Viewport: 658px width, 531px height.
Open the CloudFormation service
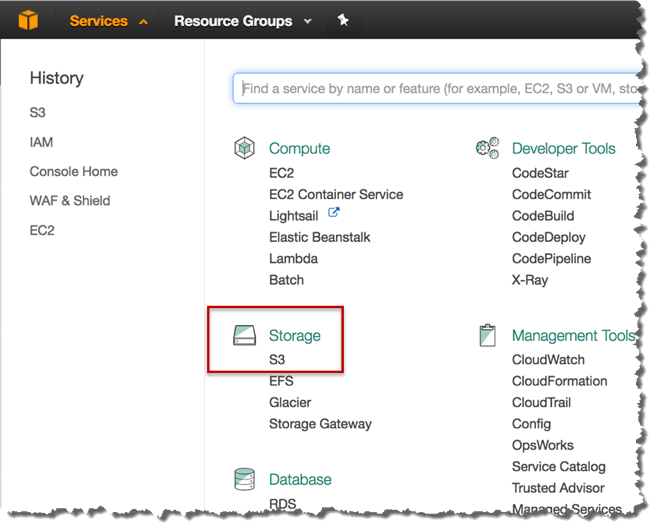pyautogui.click(x=559, y=381)
